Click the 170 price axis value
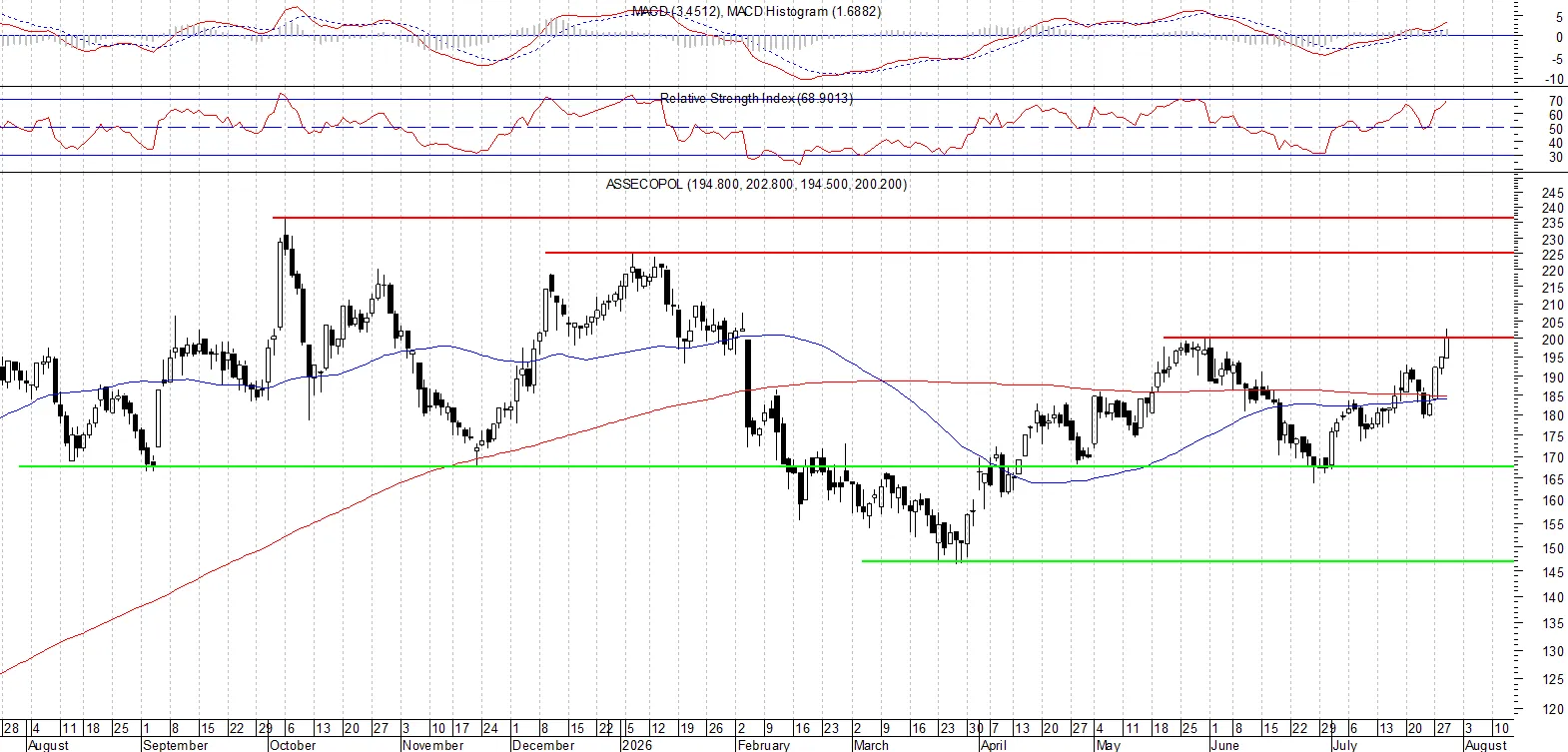This screenshot has height=752, width=1568. click(x=1553, y=457)
